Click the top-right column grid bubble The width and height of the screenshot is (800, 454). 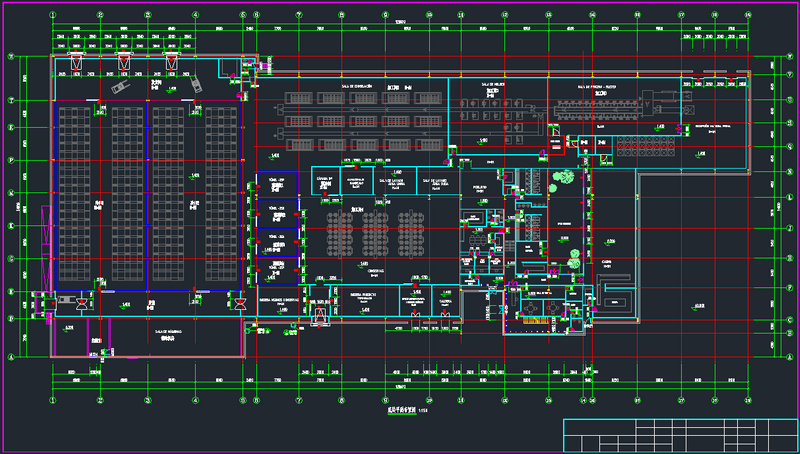747,16
